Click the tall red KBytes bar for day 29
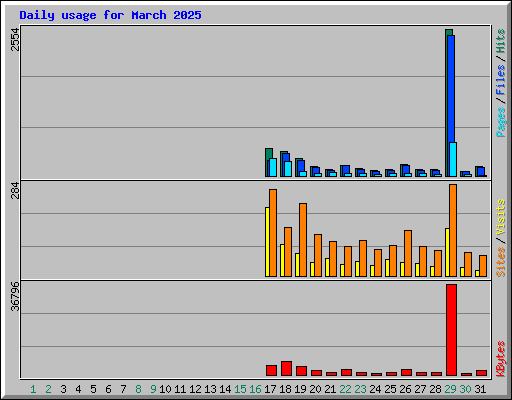Screen dimensions: 512x400 tap(451, 330)
